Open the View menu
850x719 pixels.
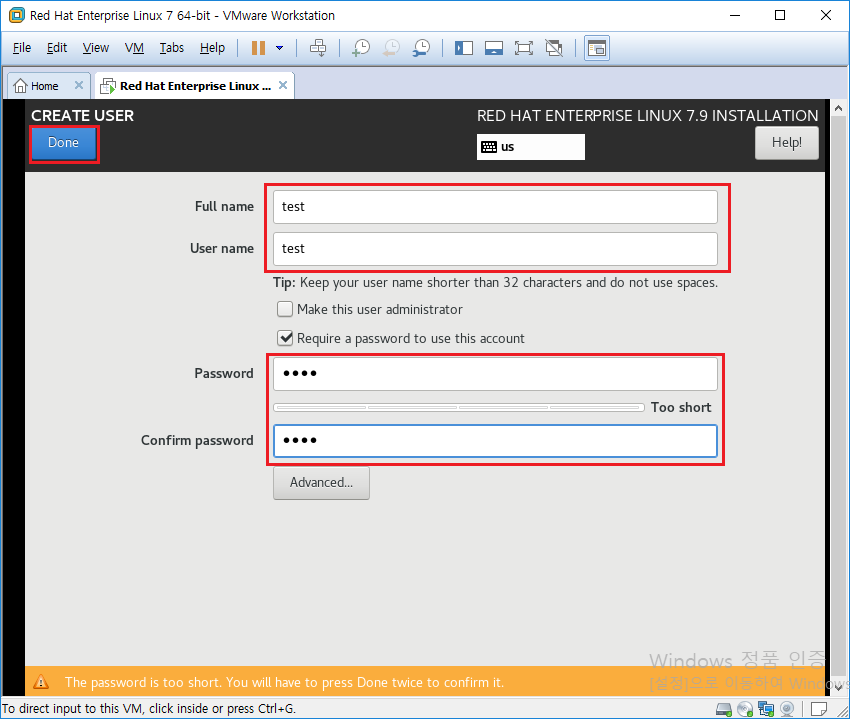click(x=96, y=48)
